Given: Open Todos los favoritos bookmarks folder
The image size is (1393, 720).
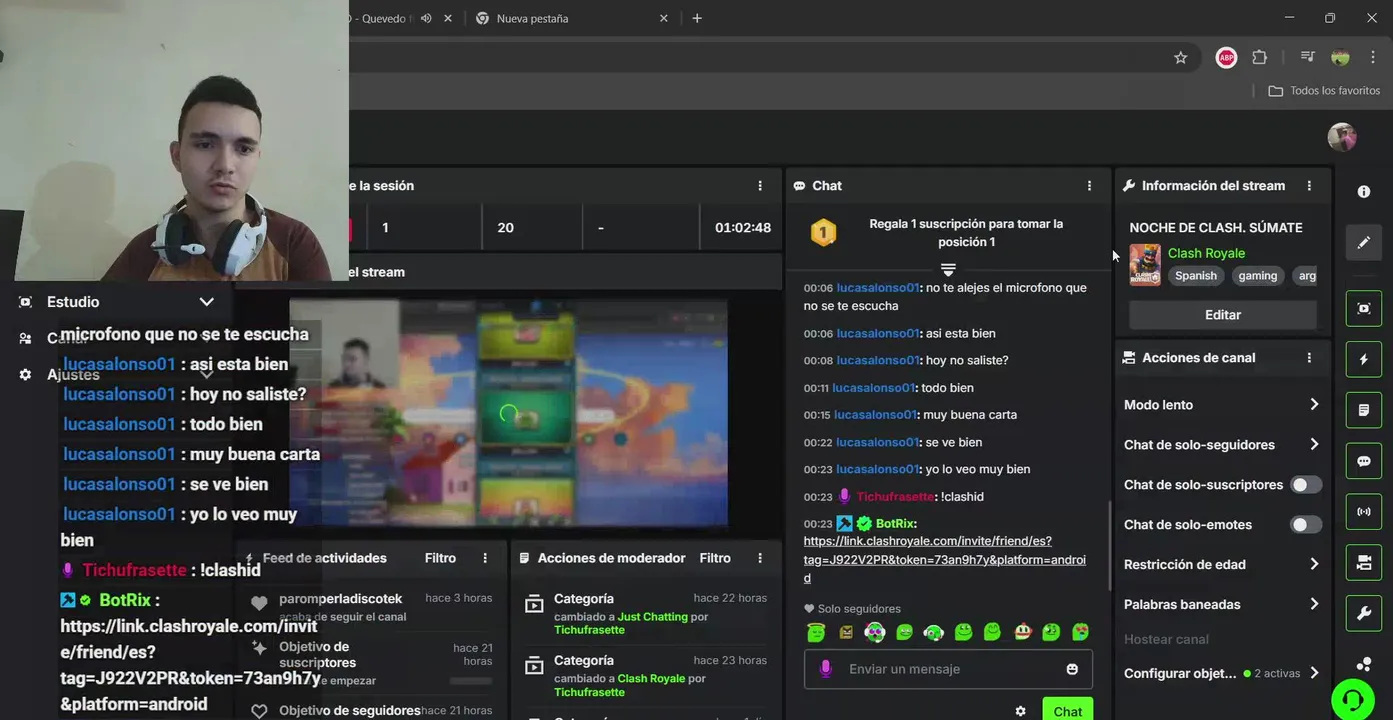Looking at the screenshot, I should [x=1324, y=91].
